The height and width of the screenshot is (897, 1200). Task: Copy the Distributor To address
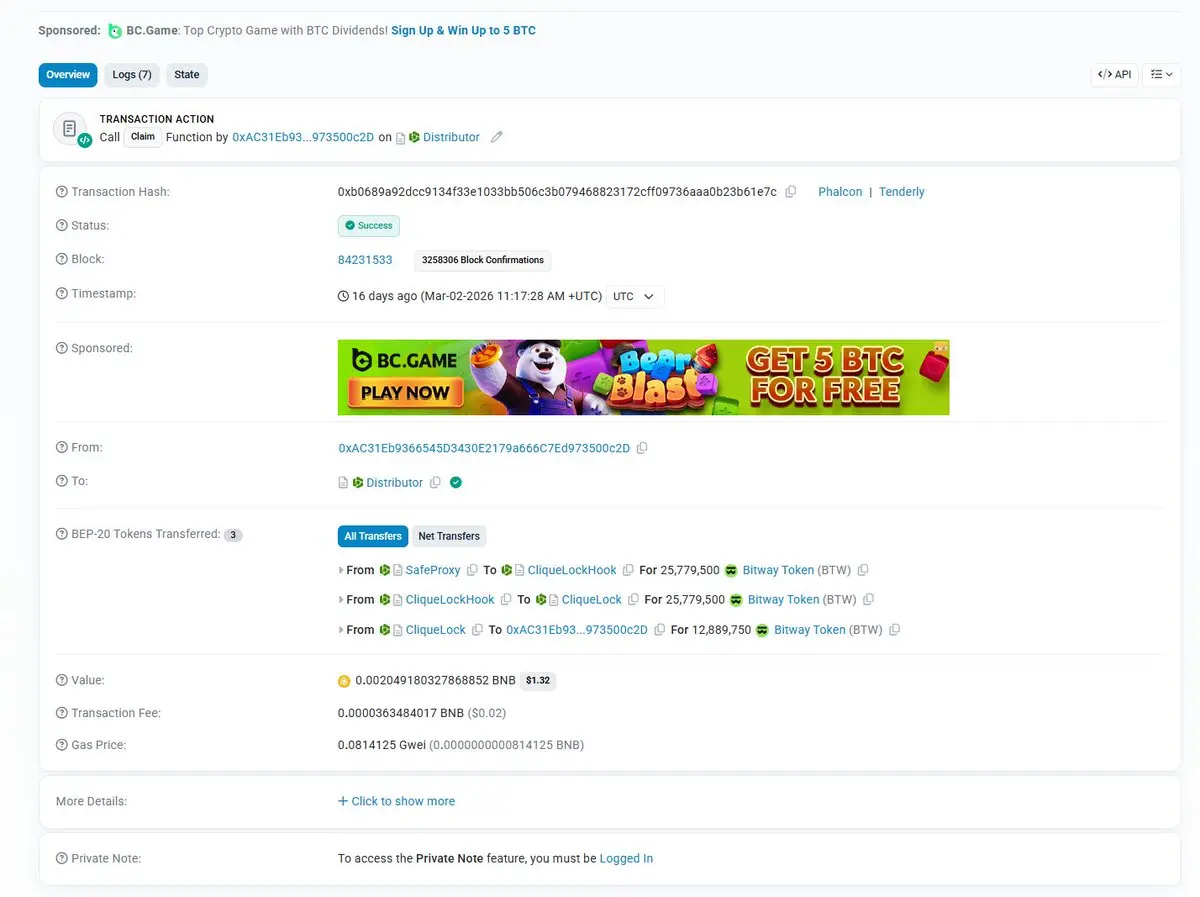coord(435,483)
